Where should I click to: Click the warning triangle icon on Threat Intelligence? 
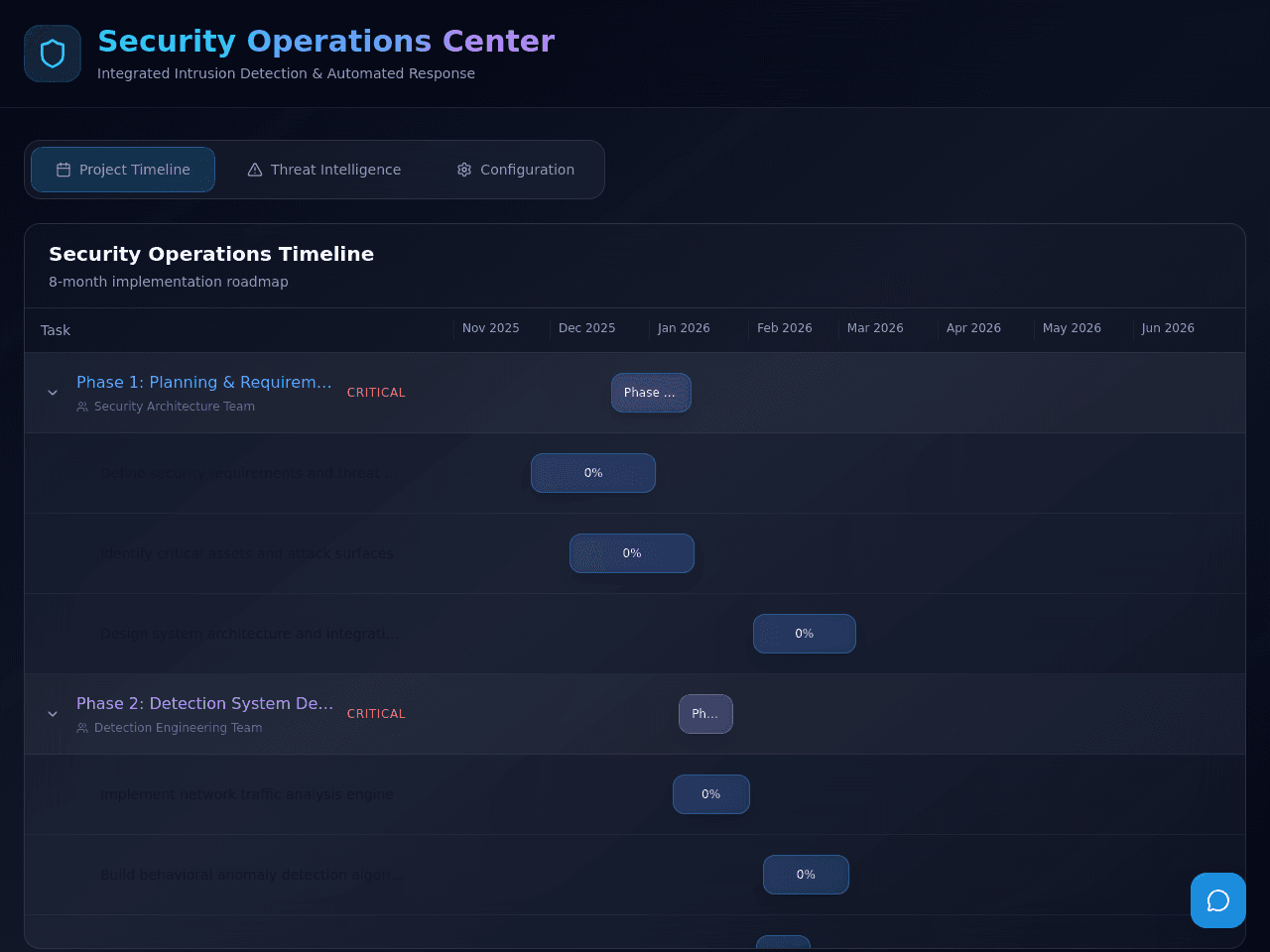255,170
